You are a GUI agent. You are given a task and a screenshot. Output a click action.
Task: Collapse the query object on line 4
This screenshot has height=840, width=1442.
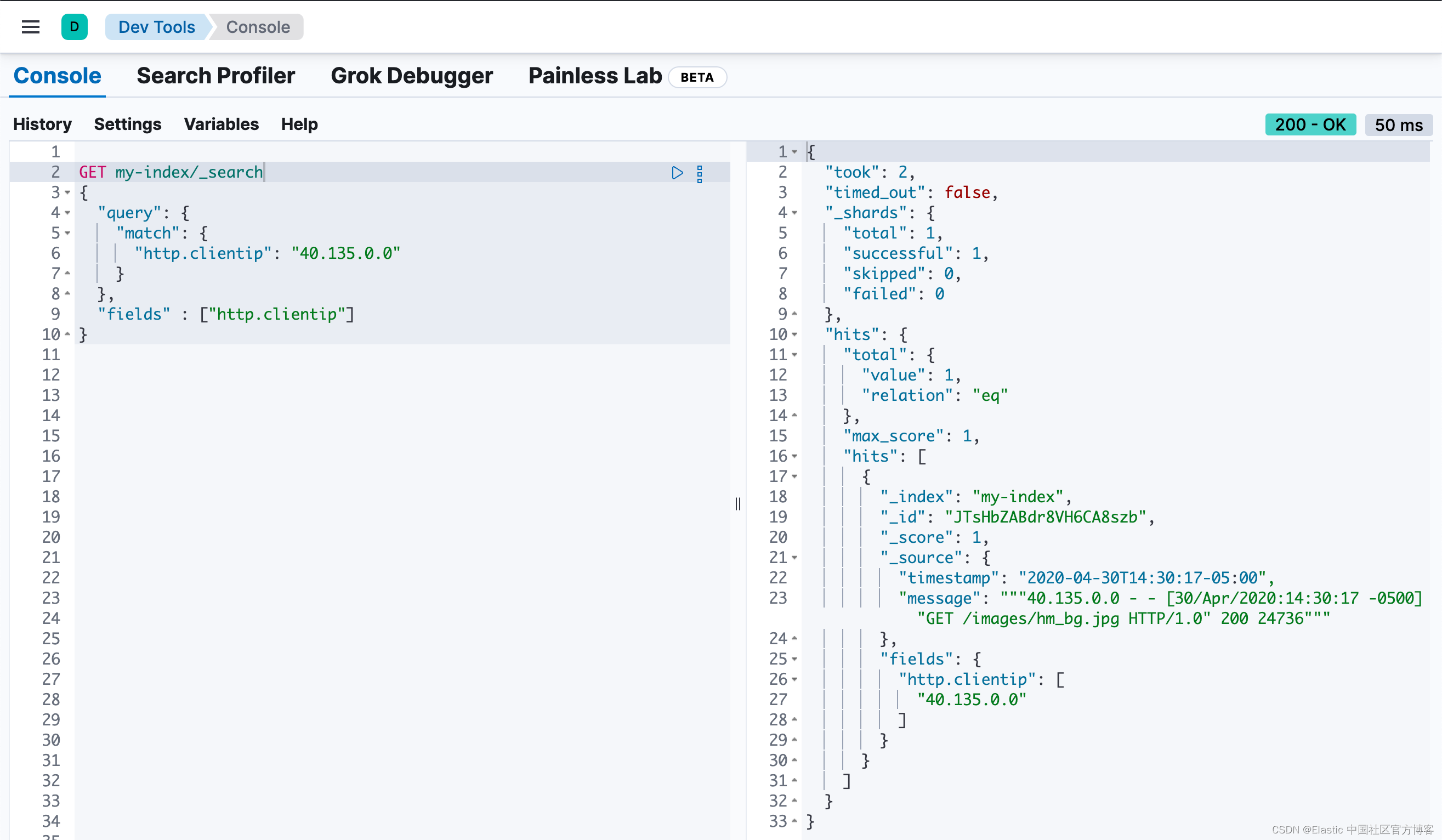[x=68, y=213]
